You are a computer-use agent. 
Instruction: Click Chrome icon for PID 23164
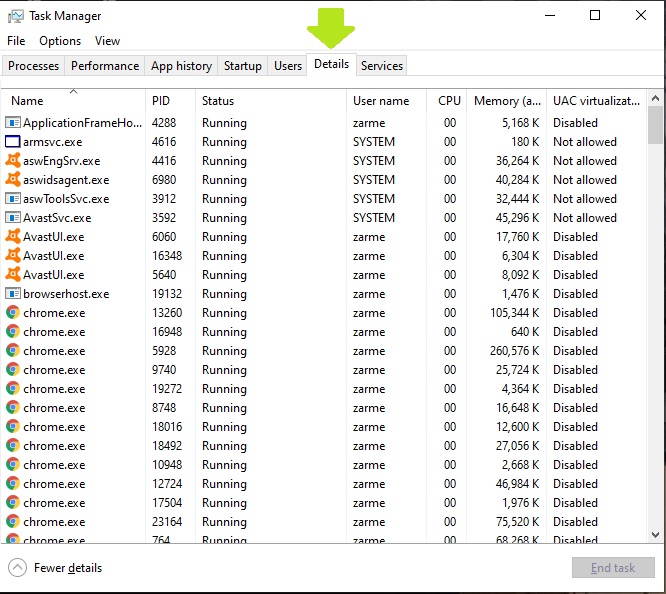(x=13, y=521)
